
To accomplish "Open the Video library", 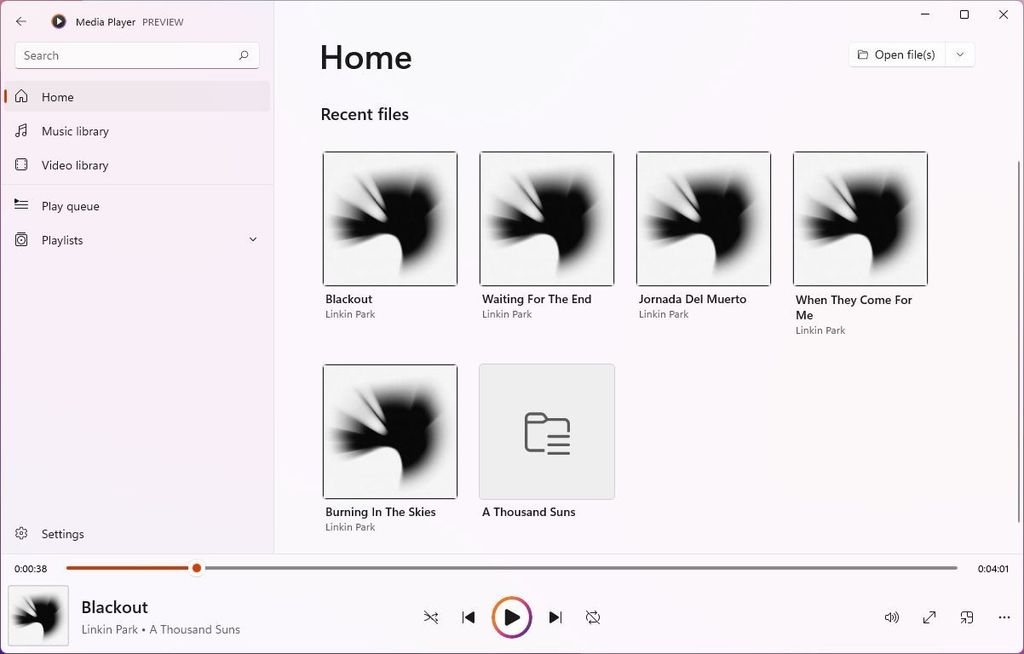I will tap(75, 164).
